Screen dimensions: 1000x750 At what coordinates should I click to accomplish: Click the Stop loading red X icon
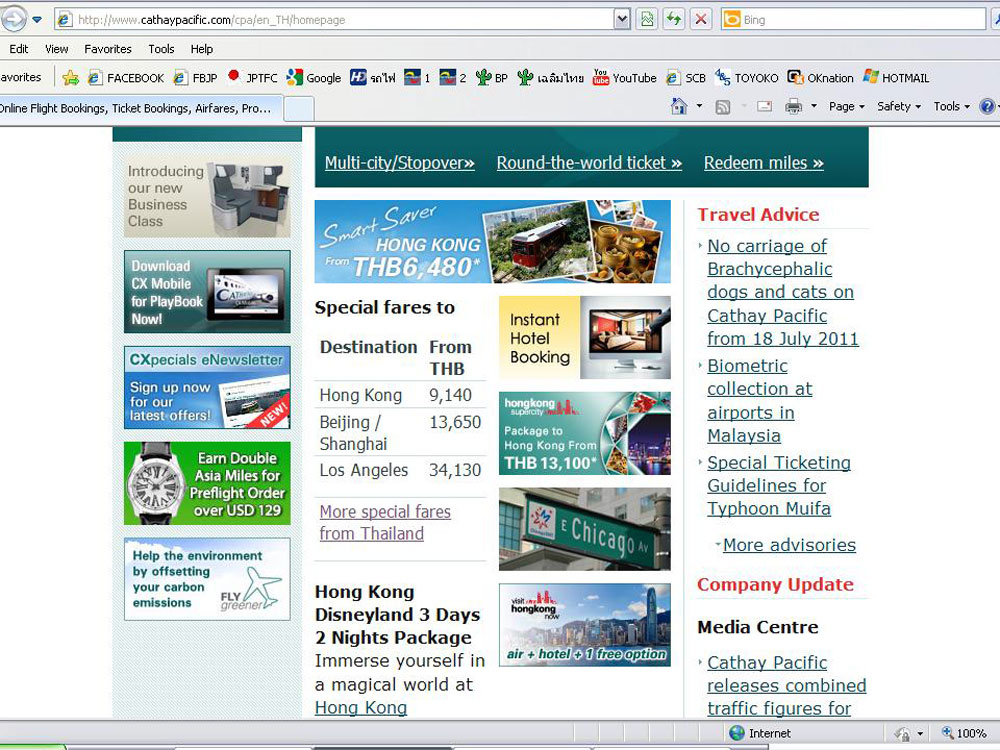tap(701, 20)
